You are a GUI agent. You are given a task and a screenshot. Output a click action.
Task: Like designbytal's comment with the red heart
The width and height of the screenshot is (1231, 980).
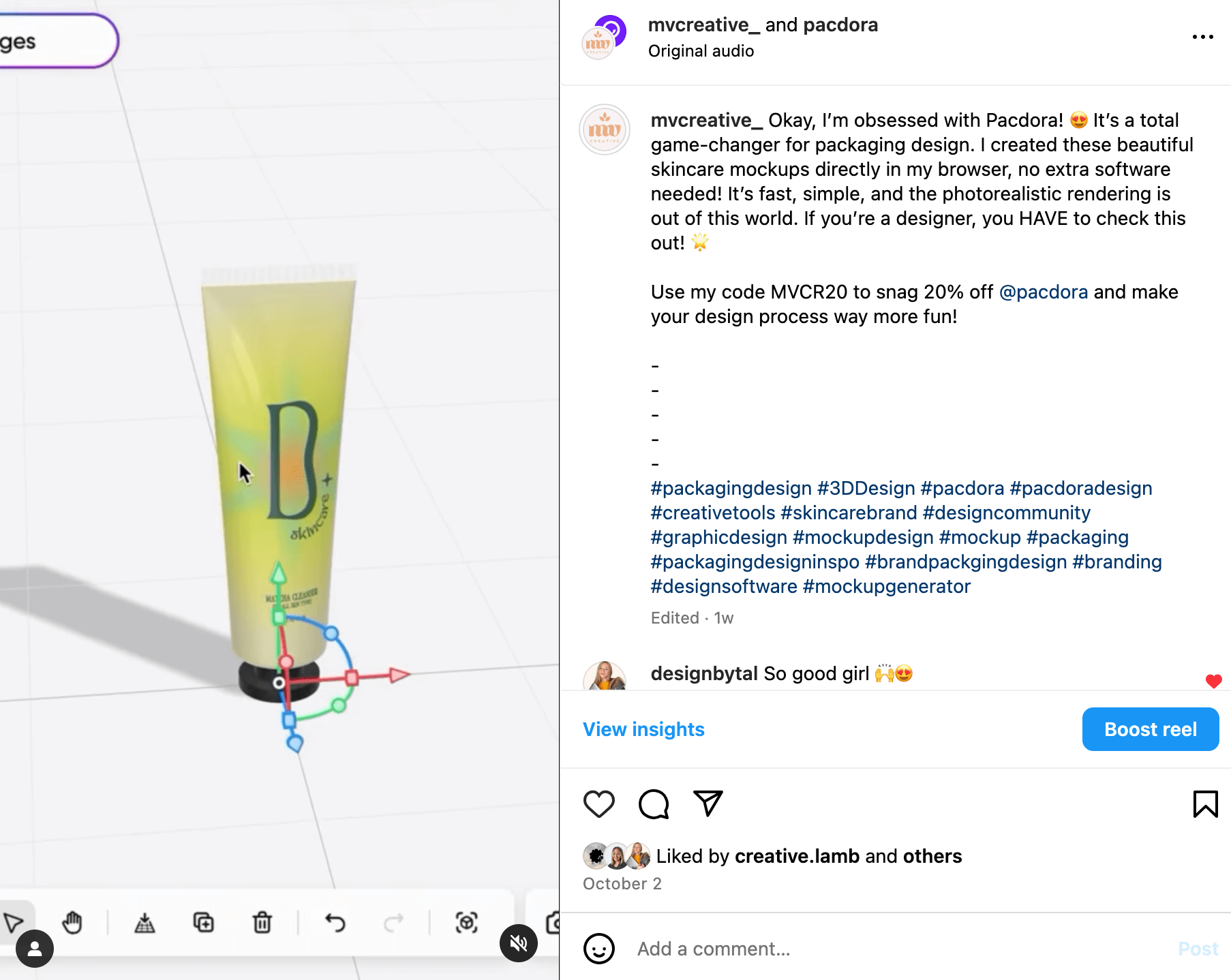click(x=1213, y=681)
